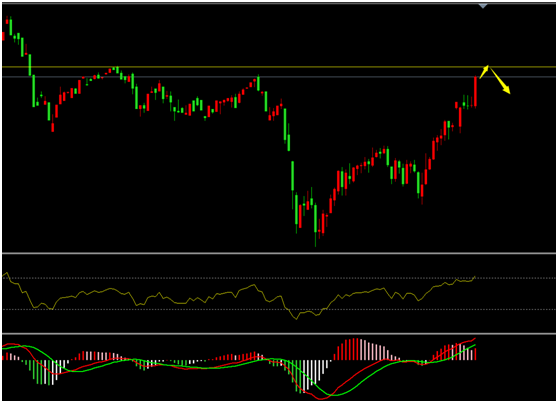
Task: Click the latest tall red candlestick
Action: [475, 91]
